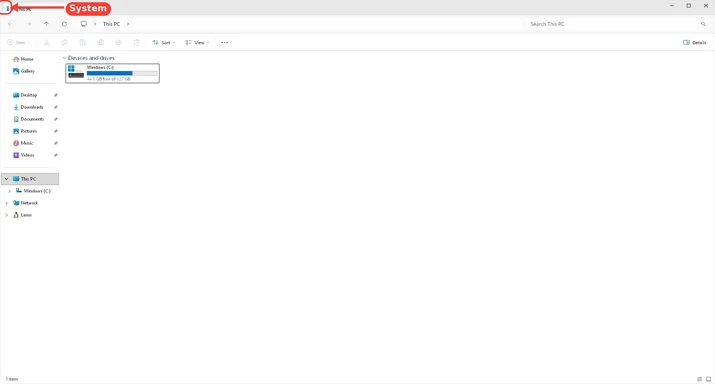715x384 pixels.
Task: Toggle the Details pane button
Action: pos(694,42)
